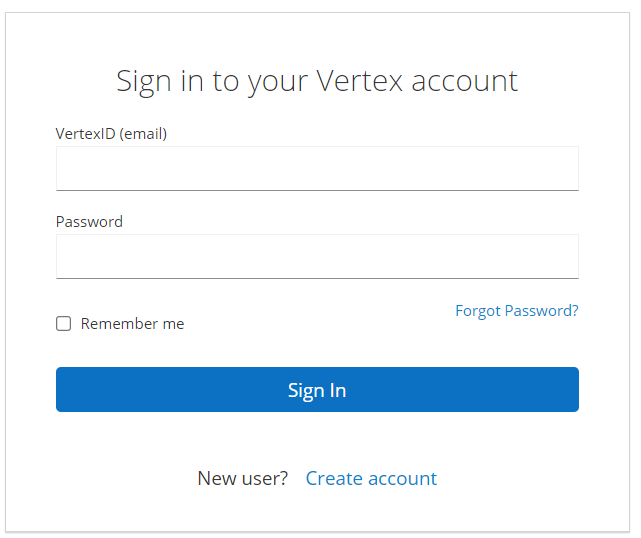Click the Remember me label text
The image size is (641, 538).
tap(132, 324)
